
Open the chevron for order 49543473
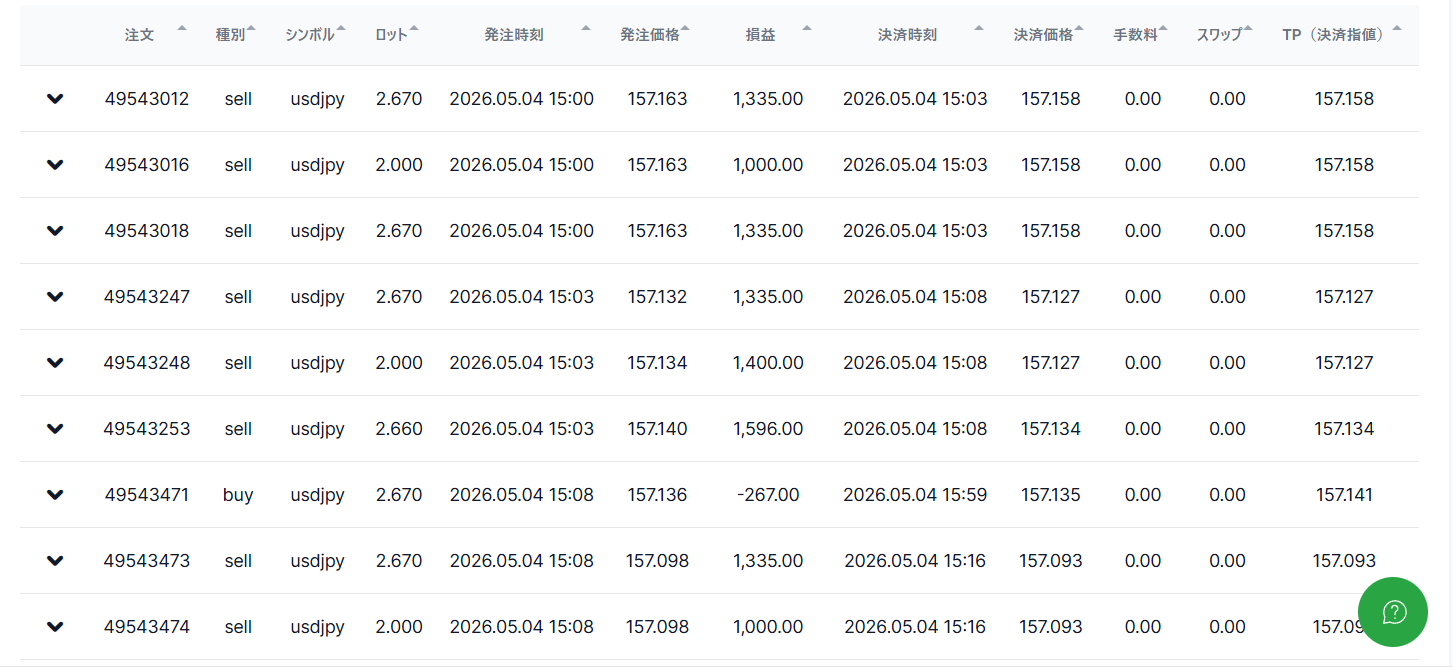[x=55, y=561]
